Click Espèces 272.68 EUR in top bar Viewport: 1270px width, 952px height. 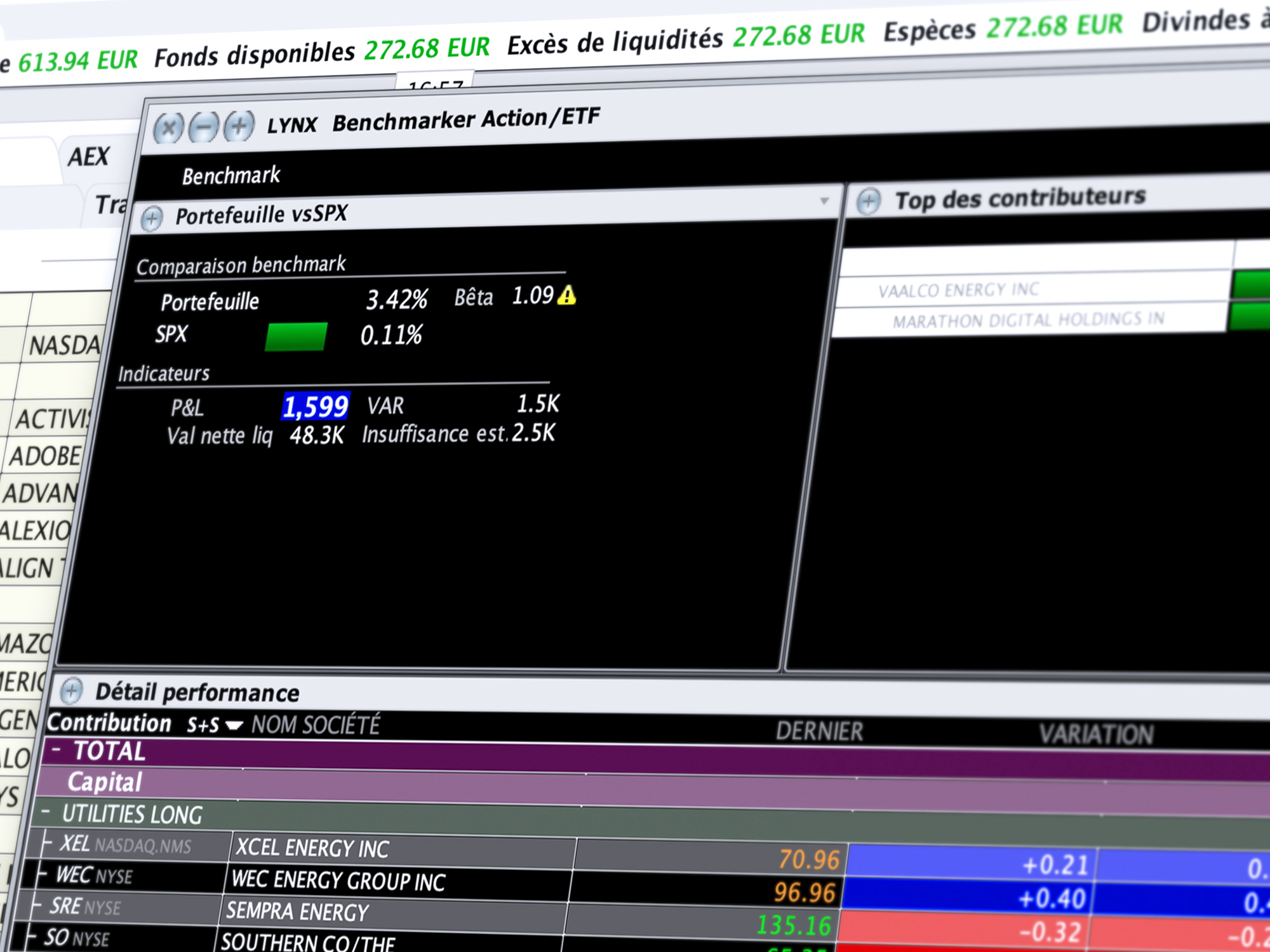[1003, 27]
